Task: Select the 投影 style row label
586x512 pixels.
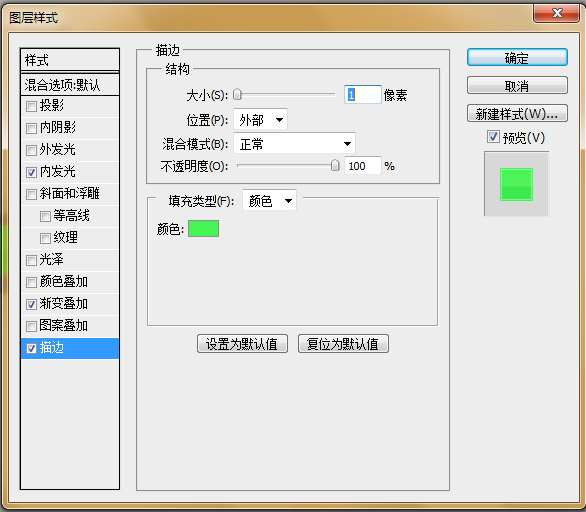Action: click(52, 105)
